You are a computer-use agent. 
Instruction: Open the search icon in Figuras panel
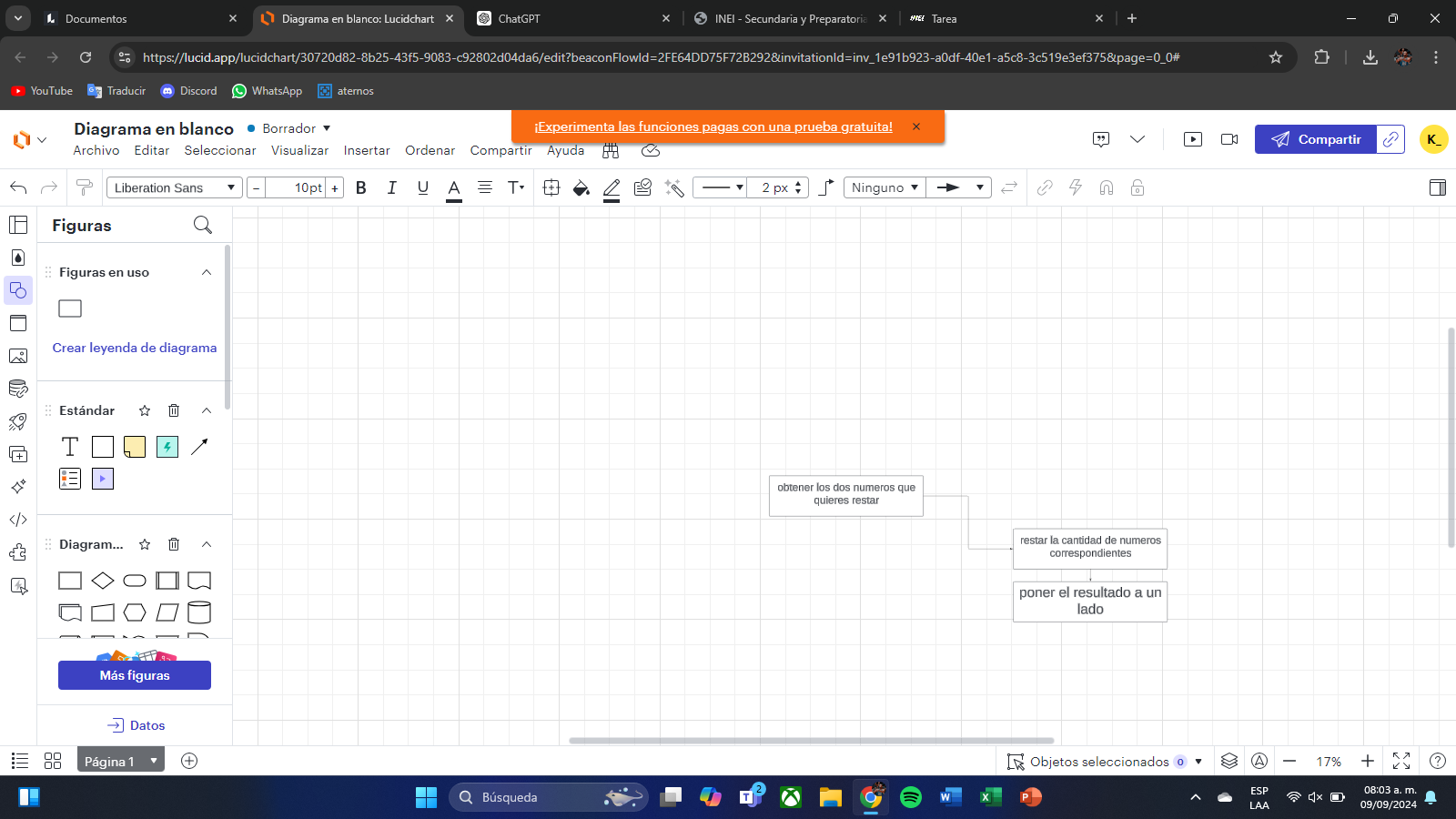pos(203,225)
